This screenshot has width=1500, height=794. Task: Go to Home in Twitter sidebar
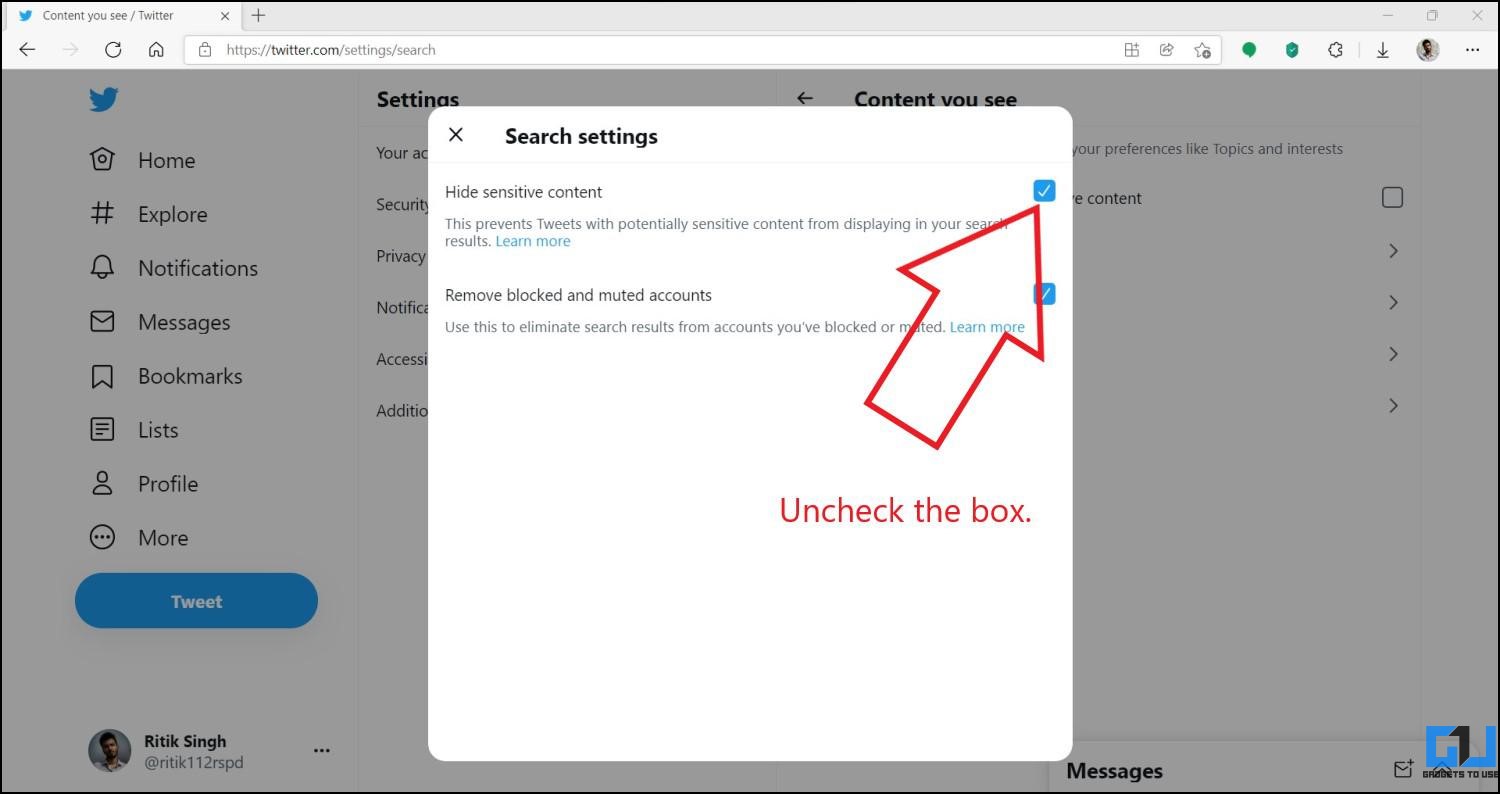coord(142,160)
